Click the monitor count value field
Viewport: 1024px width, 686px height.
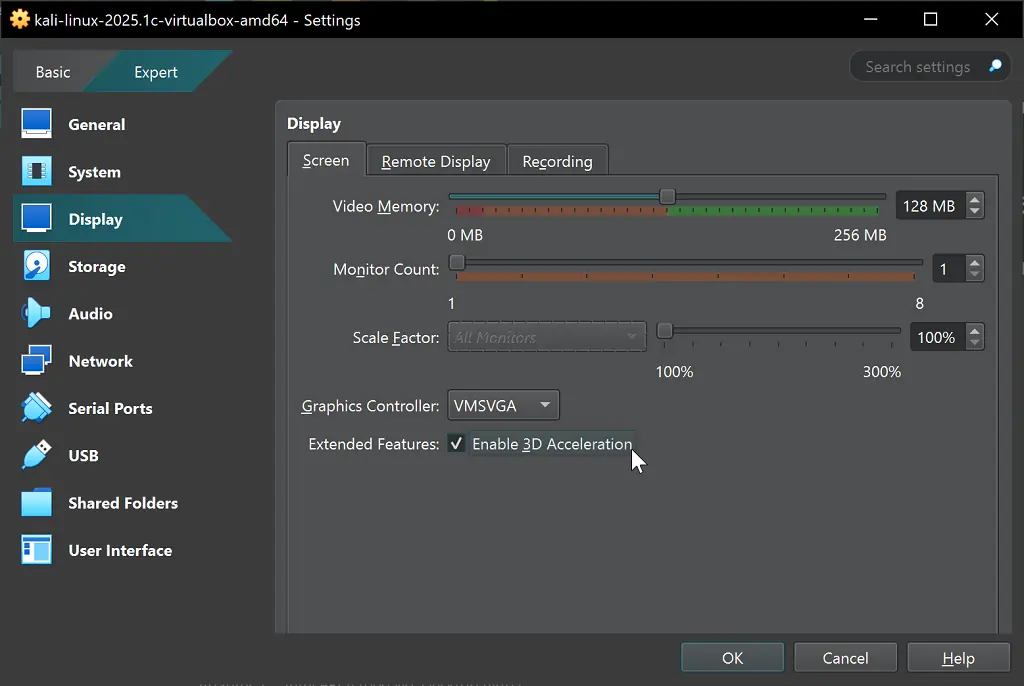click(948, 269)
